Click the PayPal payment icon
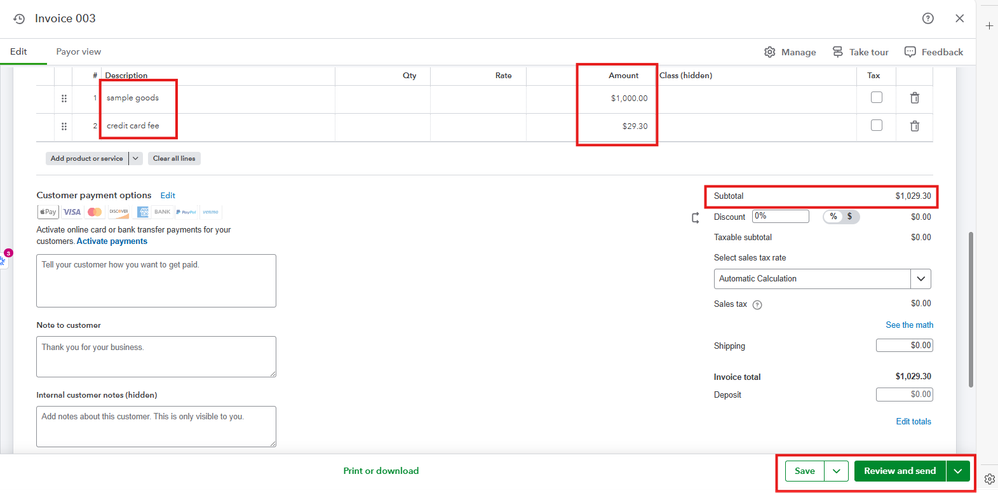 click(x=186, y=212)
